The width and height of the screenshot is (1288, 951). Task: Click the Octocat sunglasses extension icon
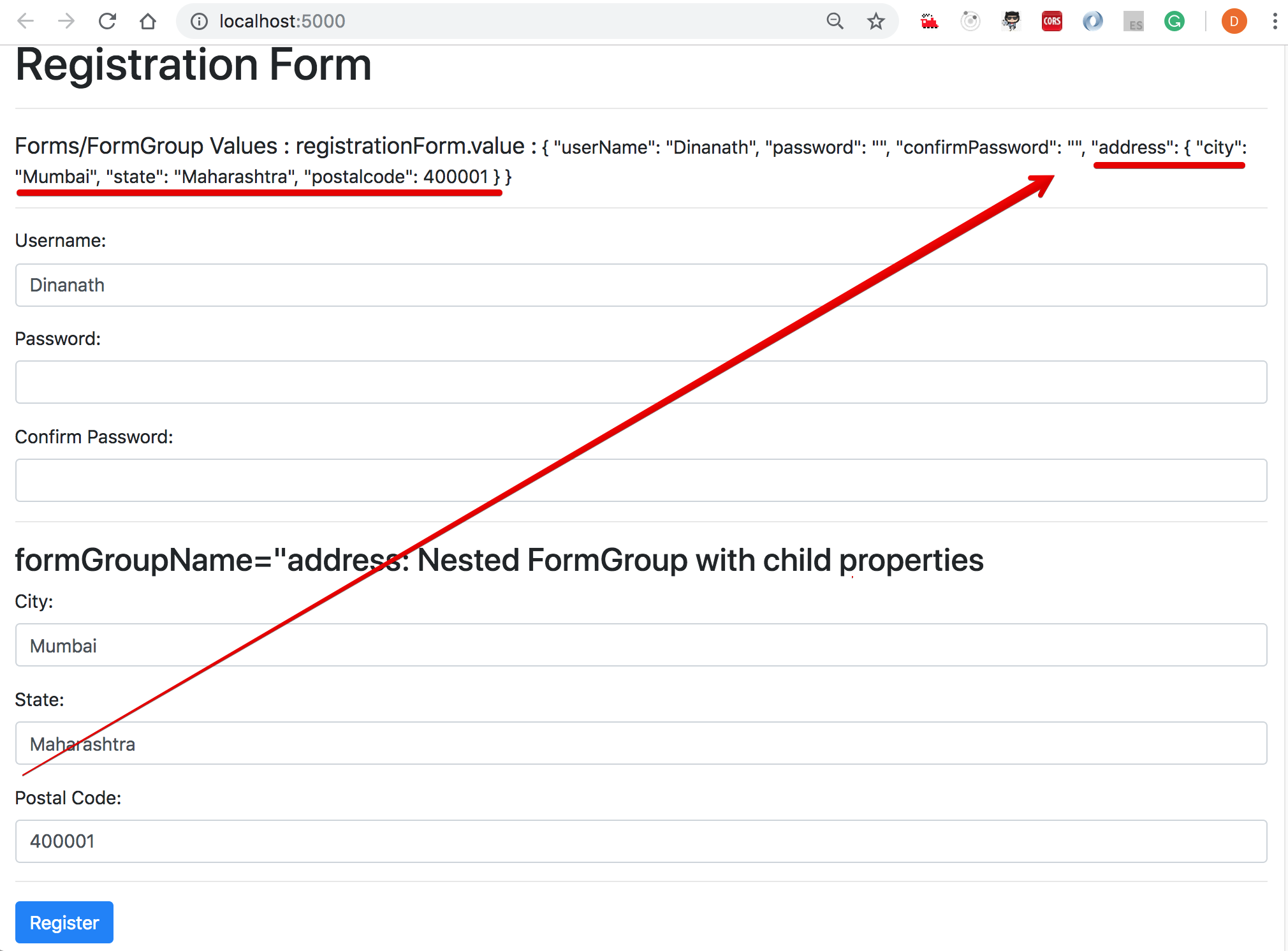pos(1011,22)
